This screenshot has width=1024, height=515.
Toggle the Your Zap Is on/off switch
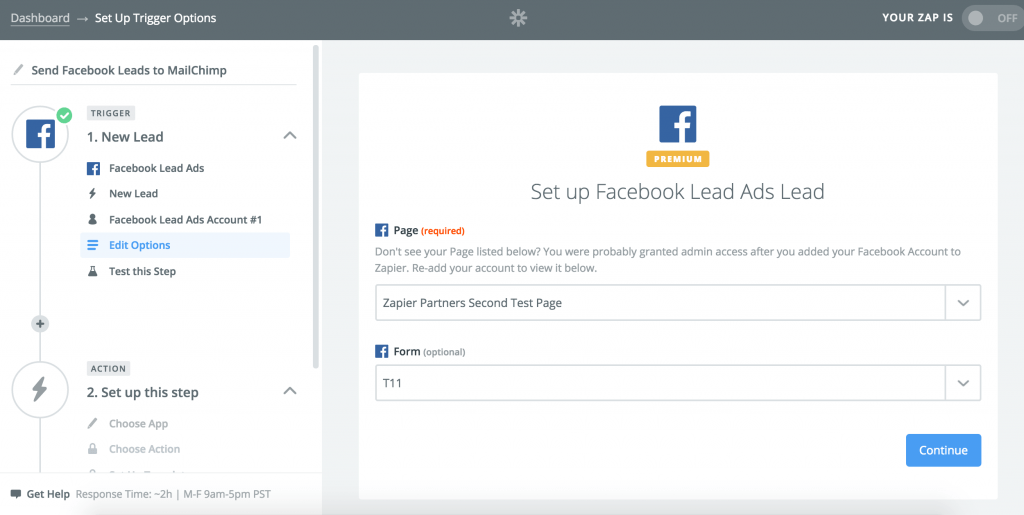pos(992,18)
